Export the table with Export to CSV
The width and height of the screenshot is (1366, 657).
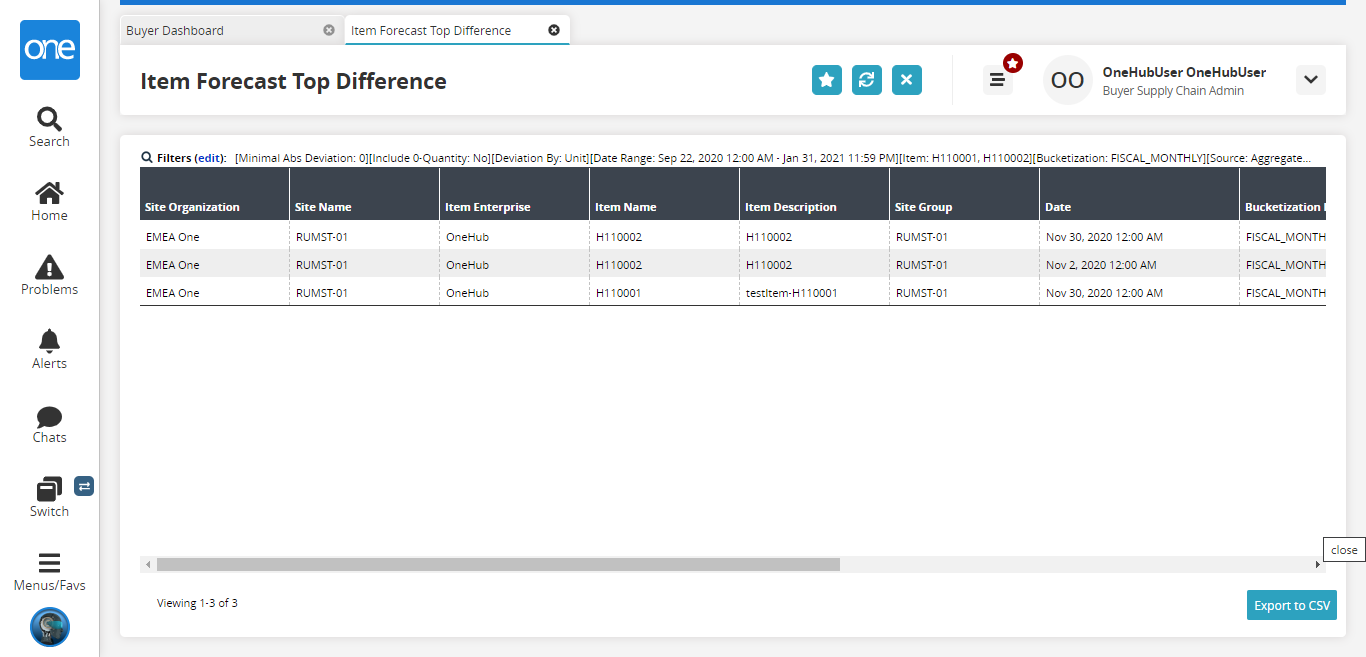point(1291,605)
